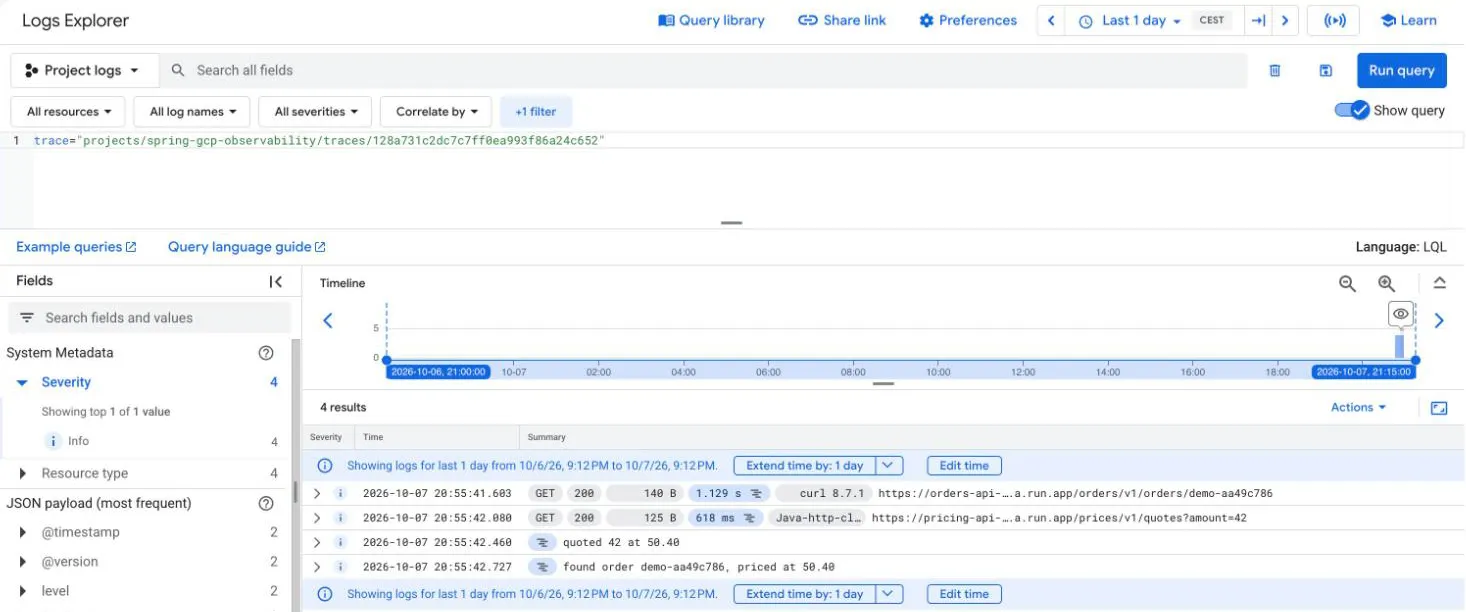Click the timeline histogram bar
The width and height of the screenshot is (1466, 612).
tap(1400, 346)
